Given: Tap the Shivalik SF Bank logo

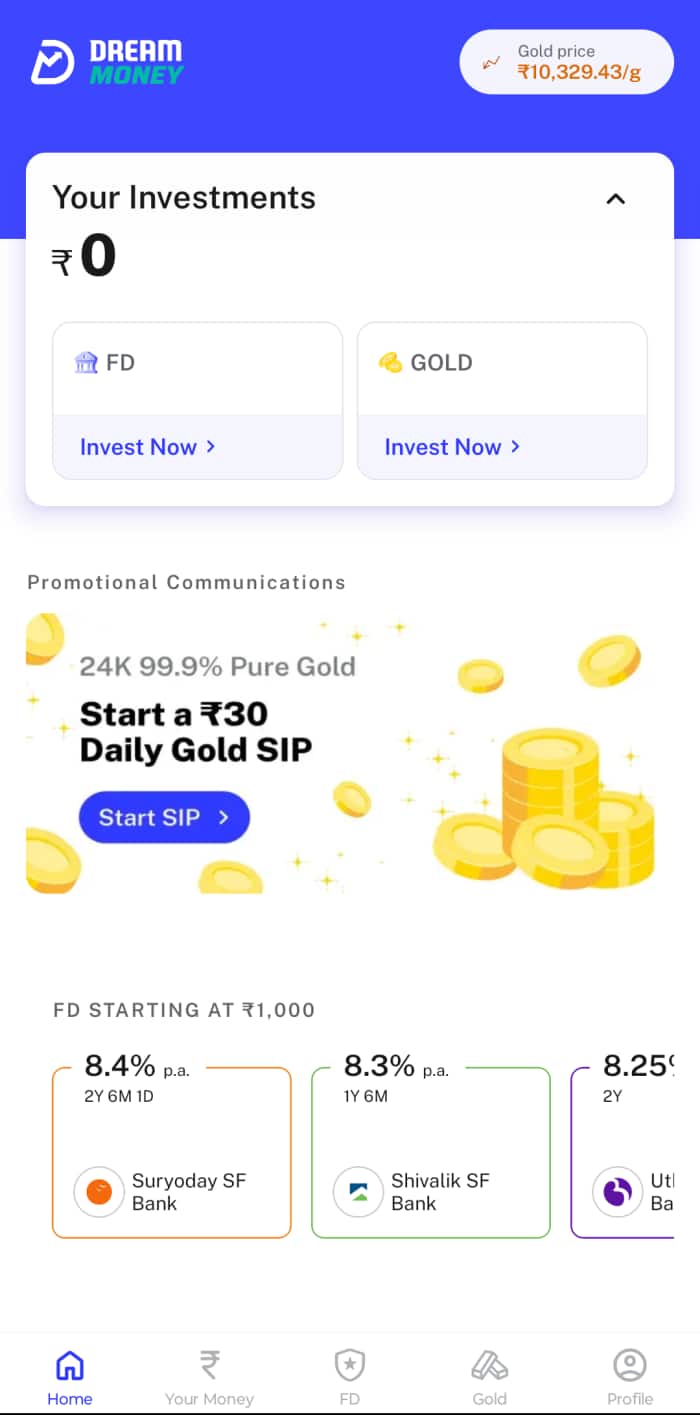Looking at the screenshot, I should tap(358, 1192).
